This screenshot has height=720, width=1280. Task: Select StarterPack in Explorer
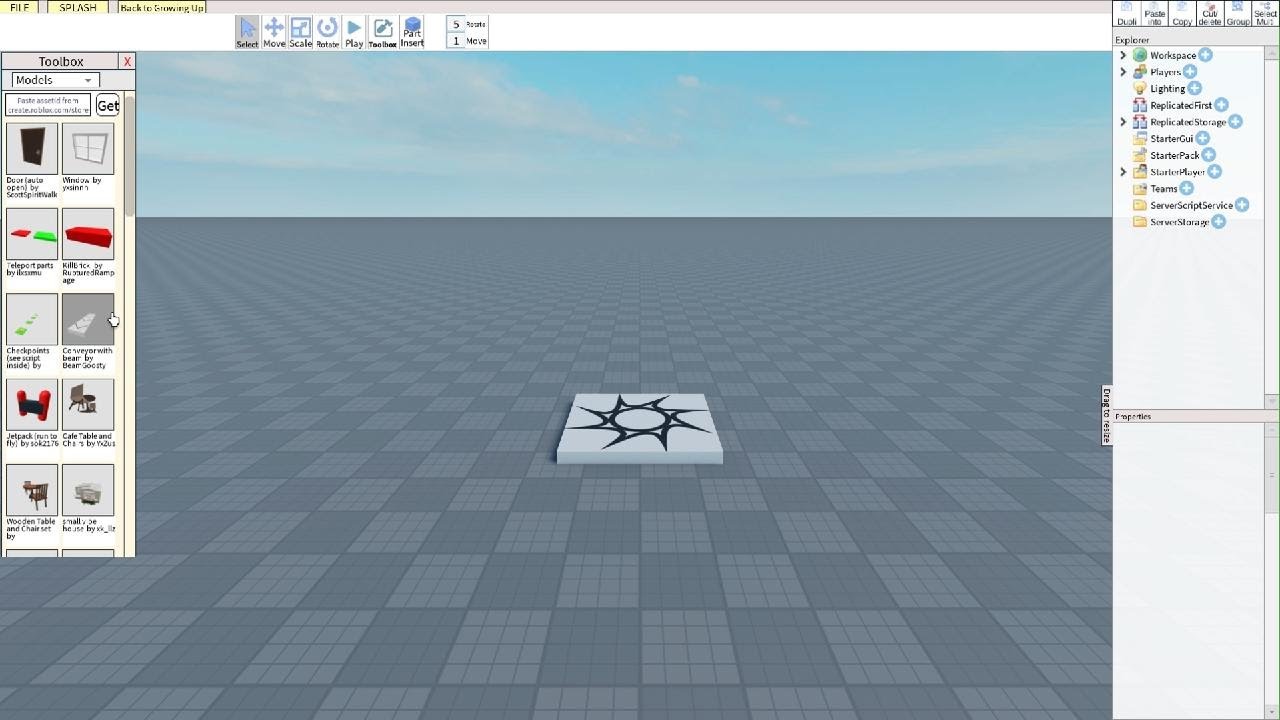pos(1175,155)
